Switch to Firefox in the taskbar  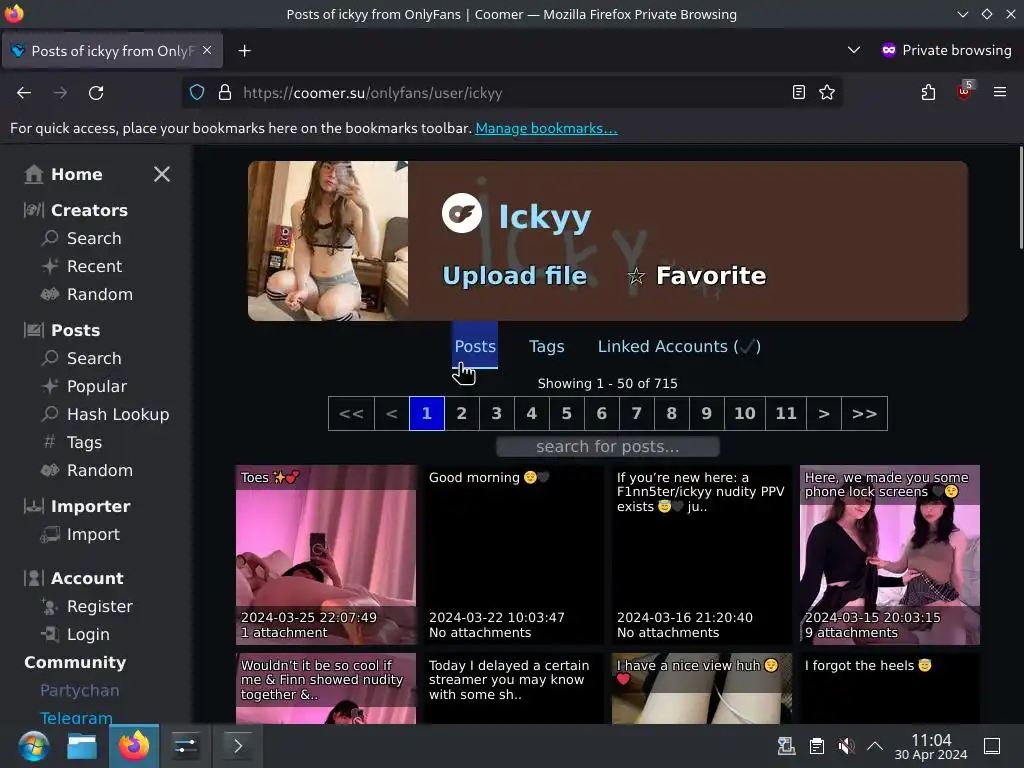134,746
